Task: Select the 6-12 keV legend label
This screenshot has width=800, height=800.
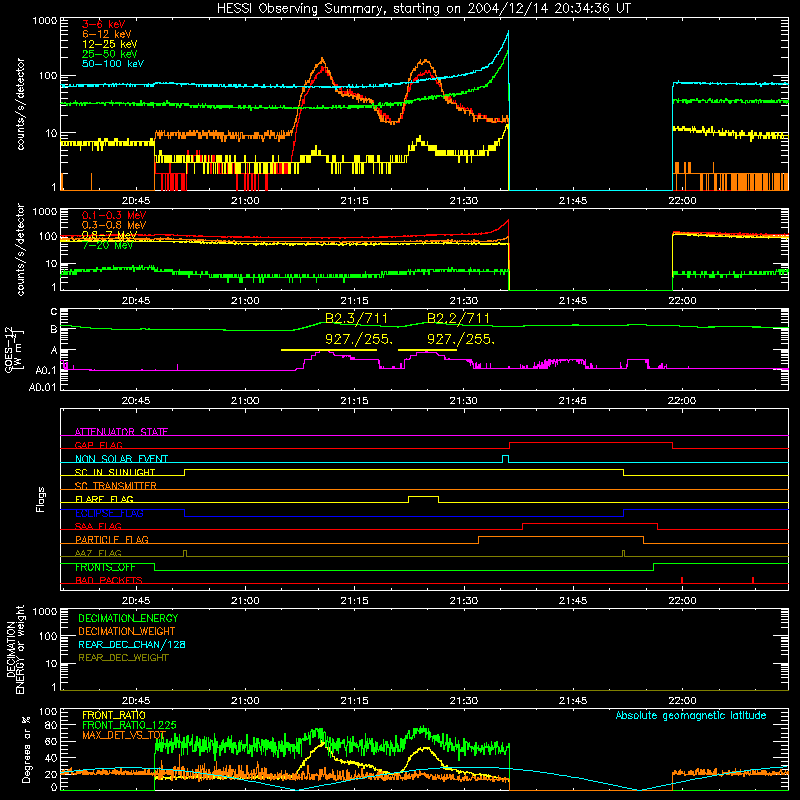Action: pos(107,34)
